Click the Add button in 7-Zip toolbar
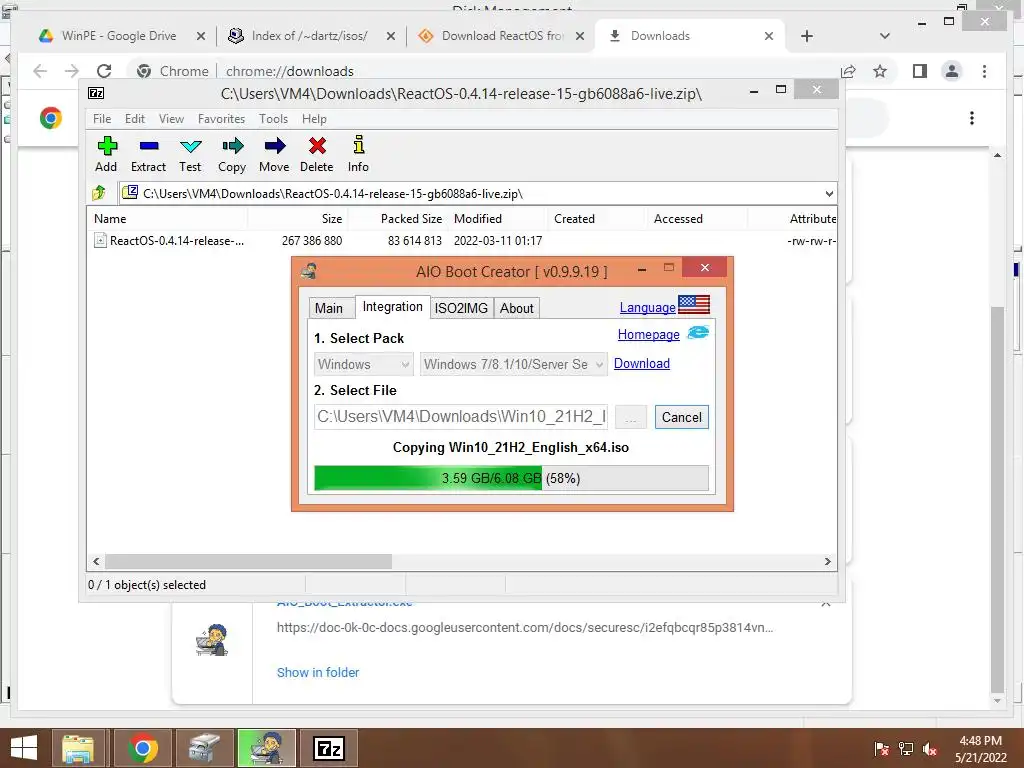The height and width of the screenshot is (768, 1024). [106, 155]
